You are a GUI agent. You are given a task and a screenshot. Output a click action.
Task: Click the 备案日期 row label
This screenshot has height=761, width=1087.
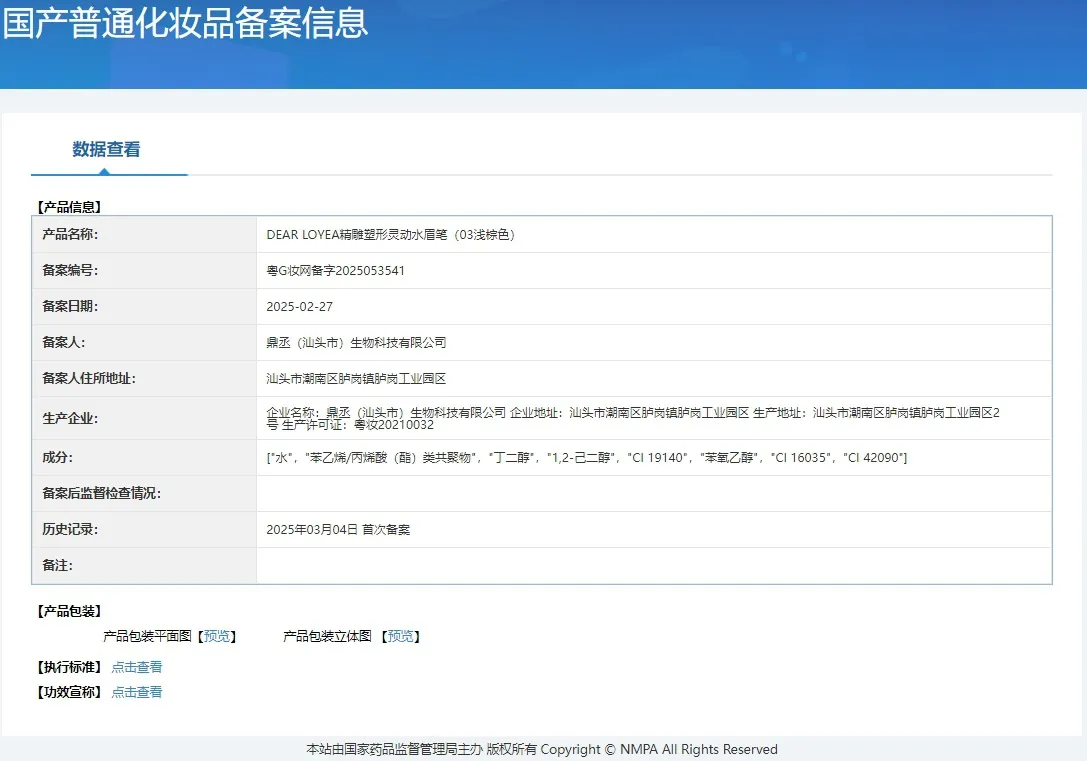pos(70,306)
